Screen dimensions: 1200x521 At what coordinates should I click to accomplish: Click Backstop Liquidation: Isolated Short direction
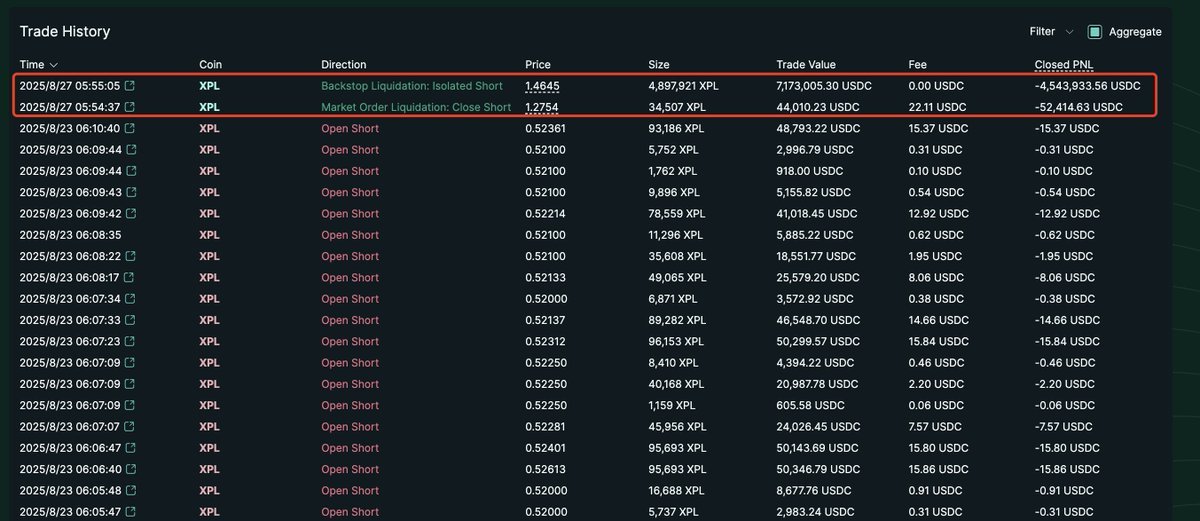pyautogui.click(x=412, y=86)
